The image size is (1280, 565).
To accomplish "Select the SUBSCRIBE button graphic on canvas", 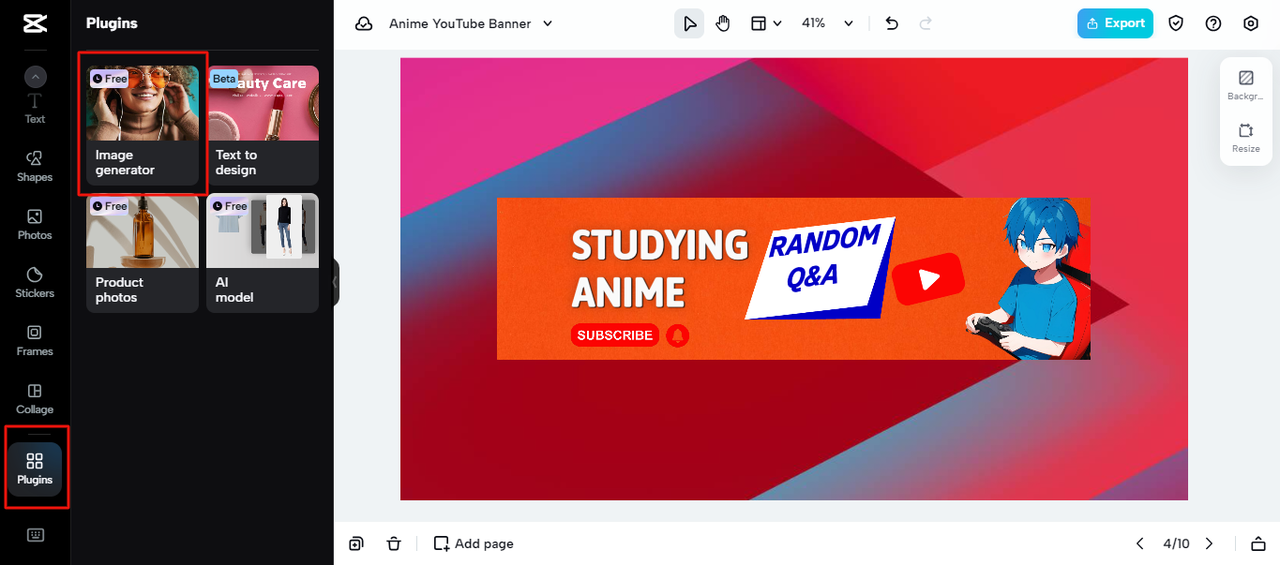I will tap(614, 335).
